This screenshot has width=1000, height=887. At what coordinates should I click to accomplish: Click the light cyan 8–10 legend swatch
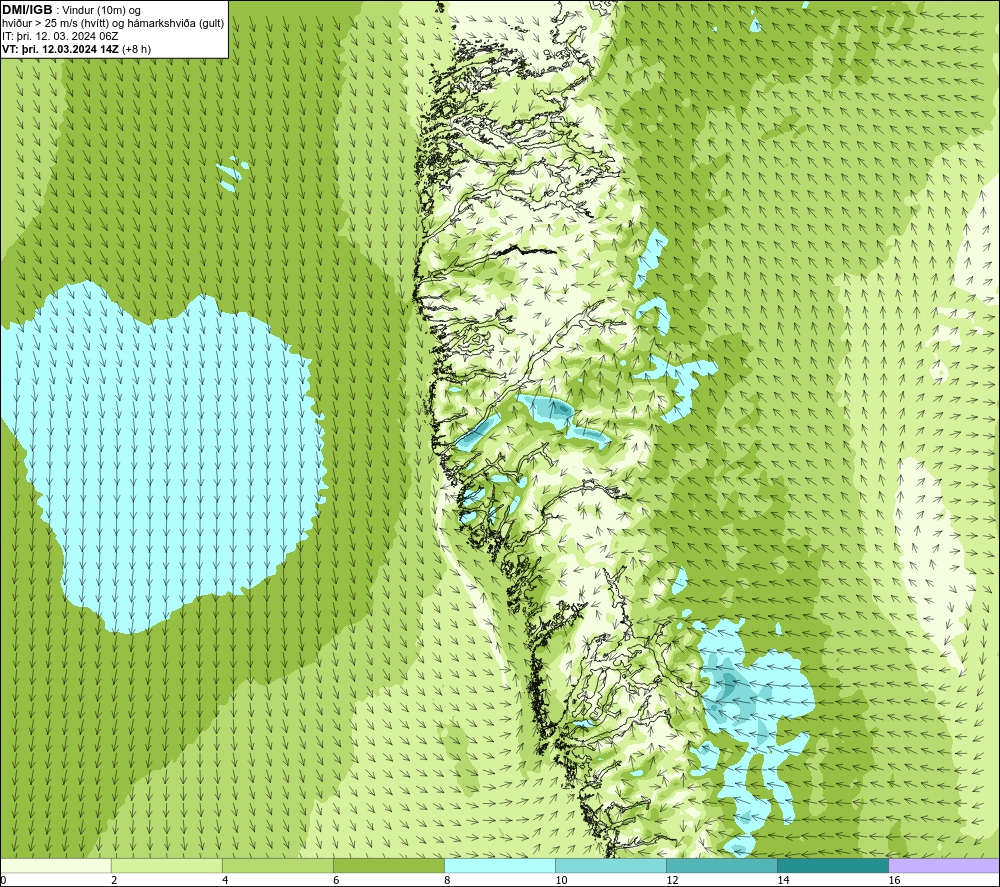click(499, 865)
